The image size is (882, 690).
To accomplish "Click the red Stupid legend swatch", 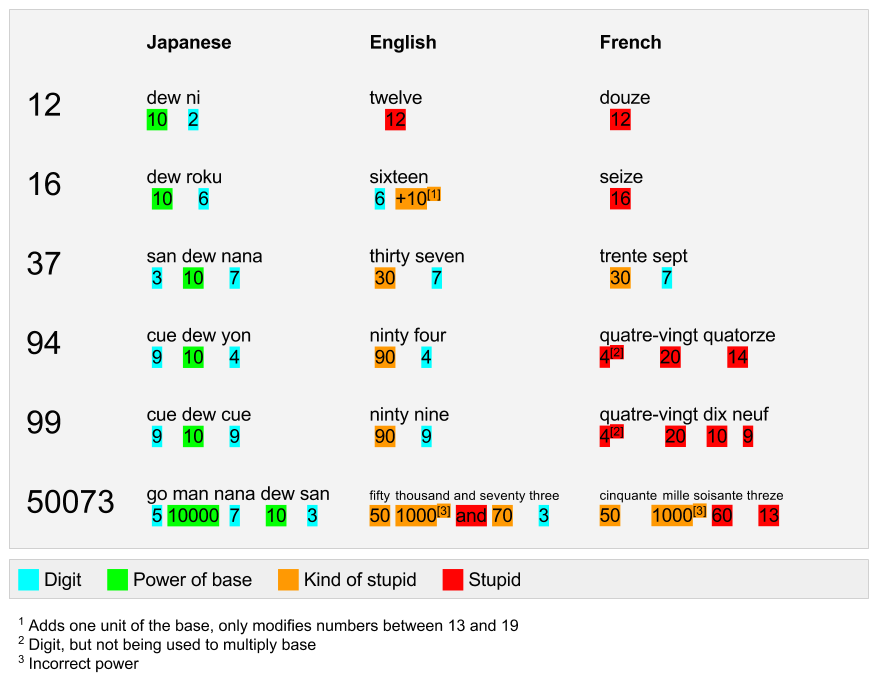I will point(453,580).
